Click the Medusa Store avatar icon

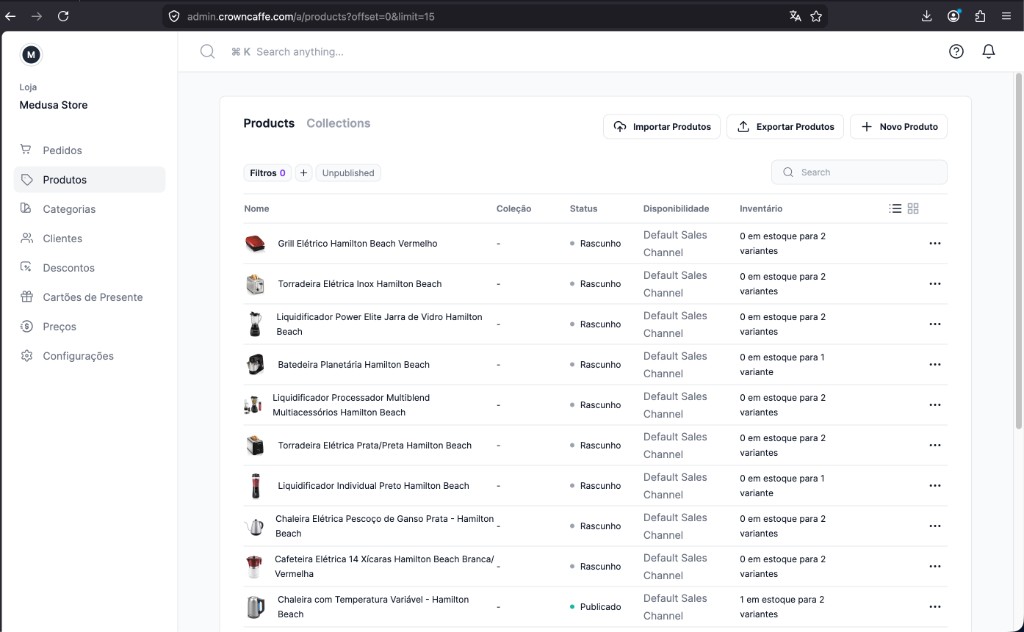point(31,55)
